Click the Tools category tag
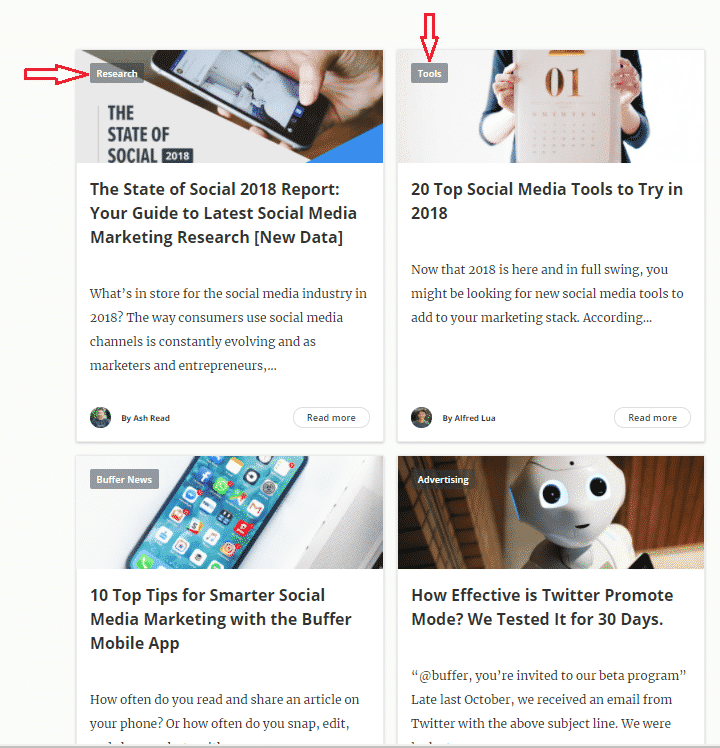Image resolution: width=720 pixels, height=748 pixels. [x=429, y=73]
